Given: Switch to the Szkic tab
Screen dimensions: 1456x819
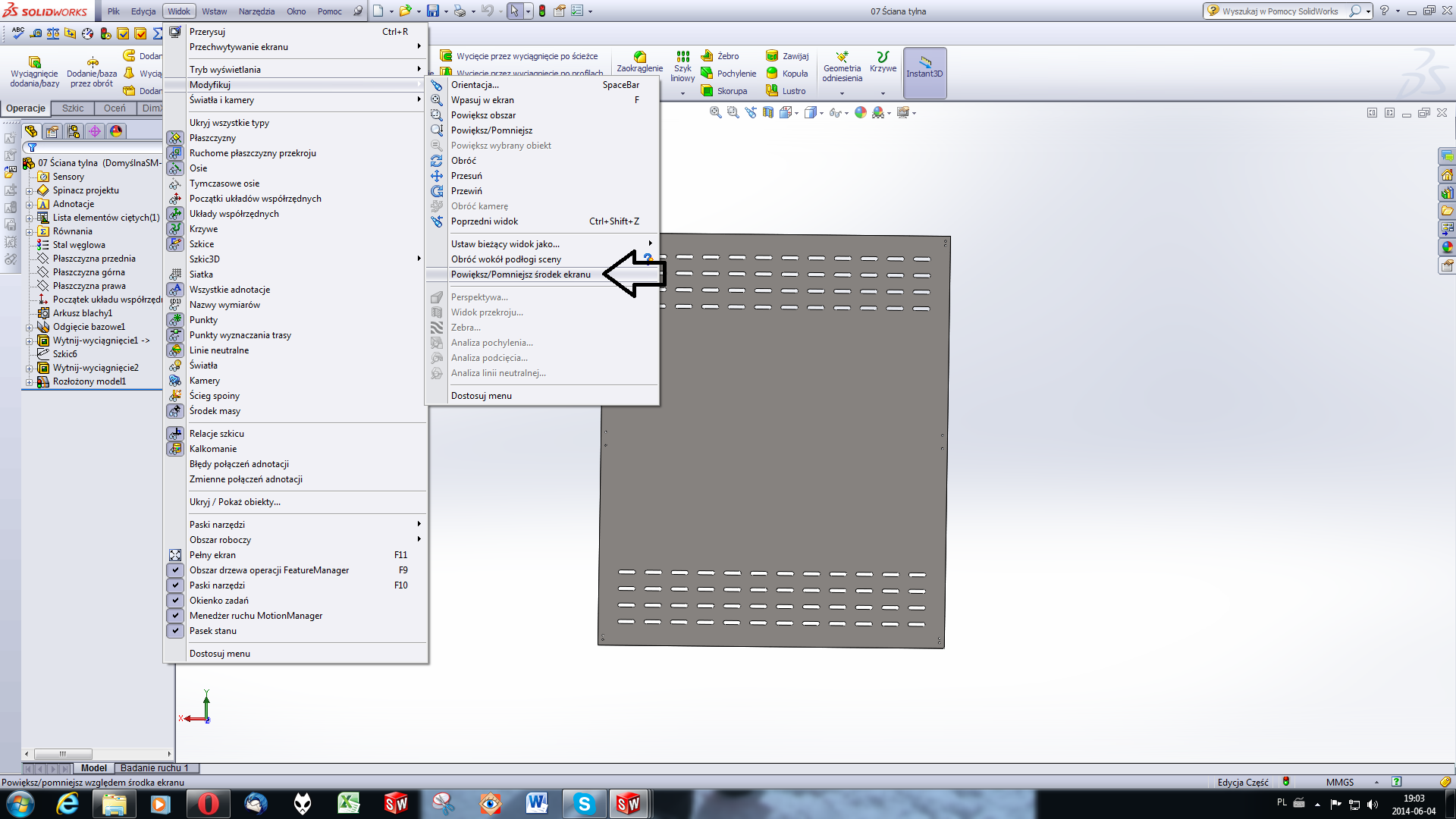Looking at the screenshot, I should (73, 108).
